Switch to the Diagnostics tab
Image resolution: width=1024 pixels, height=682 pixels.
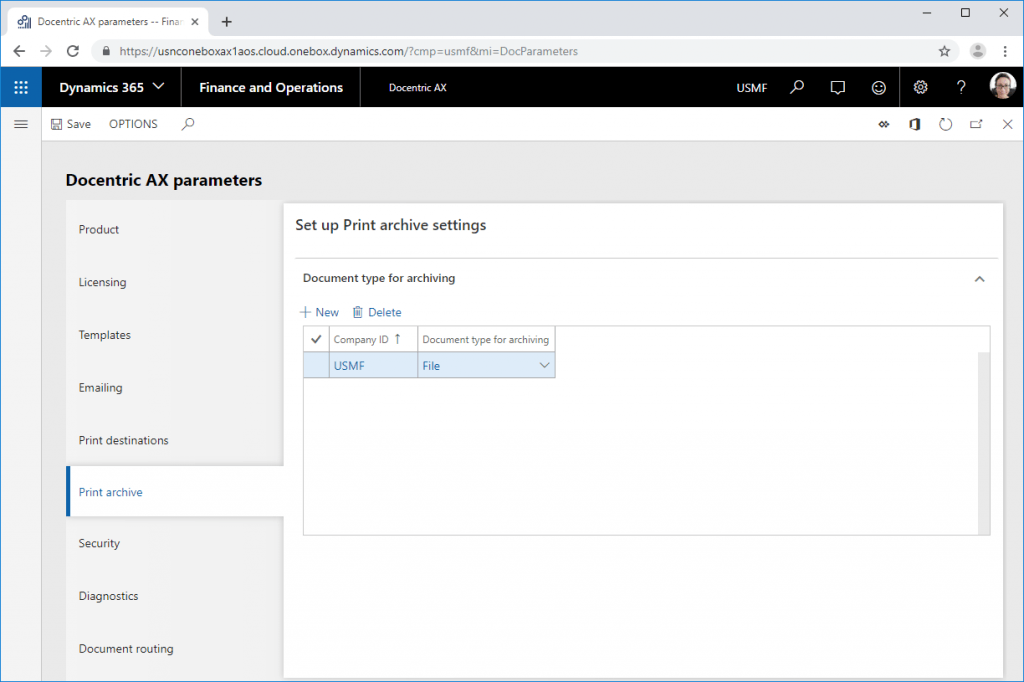point(108,596)
